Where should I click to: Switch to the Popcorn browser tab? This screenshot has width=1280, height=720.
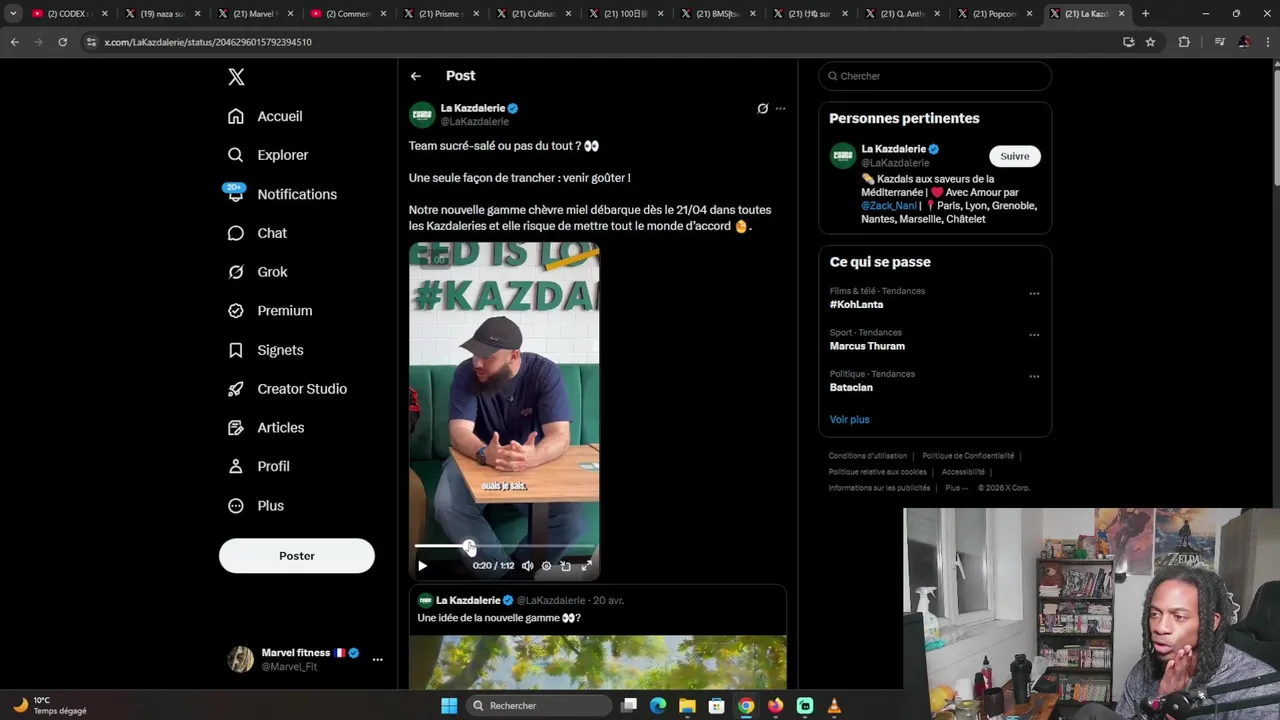coord(995,14)
